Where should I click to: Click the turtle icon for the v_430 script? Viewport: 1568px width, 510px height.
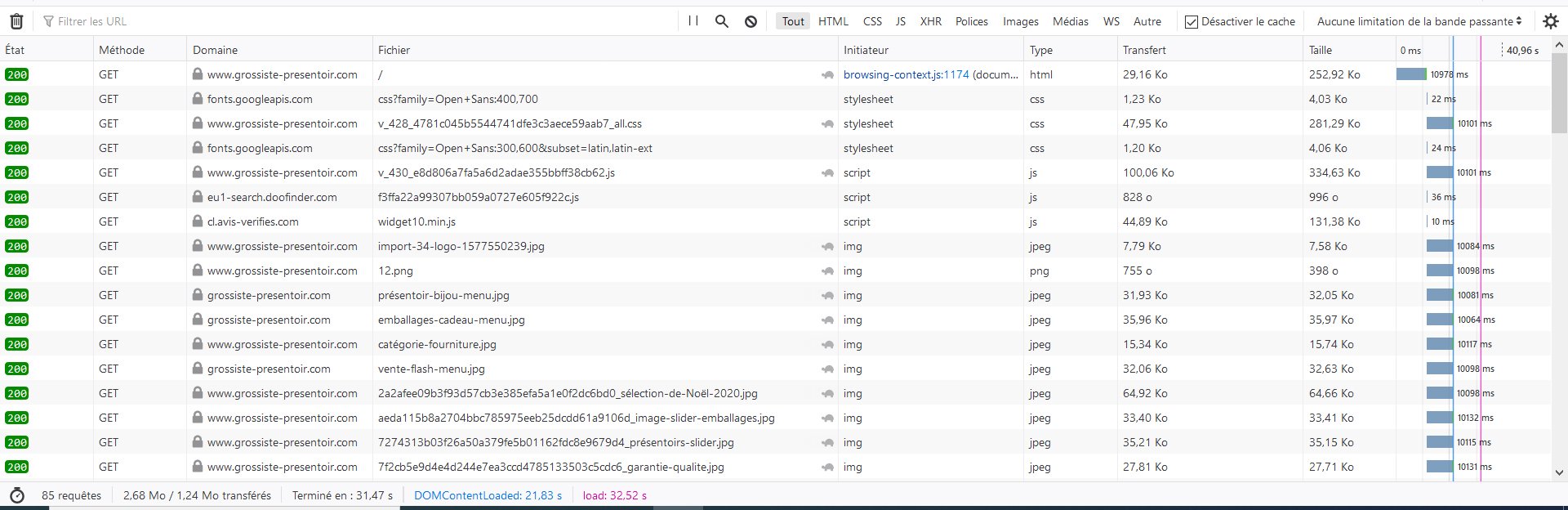coord(827,172)
